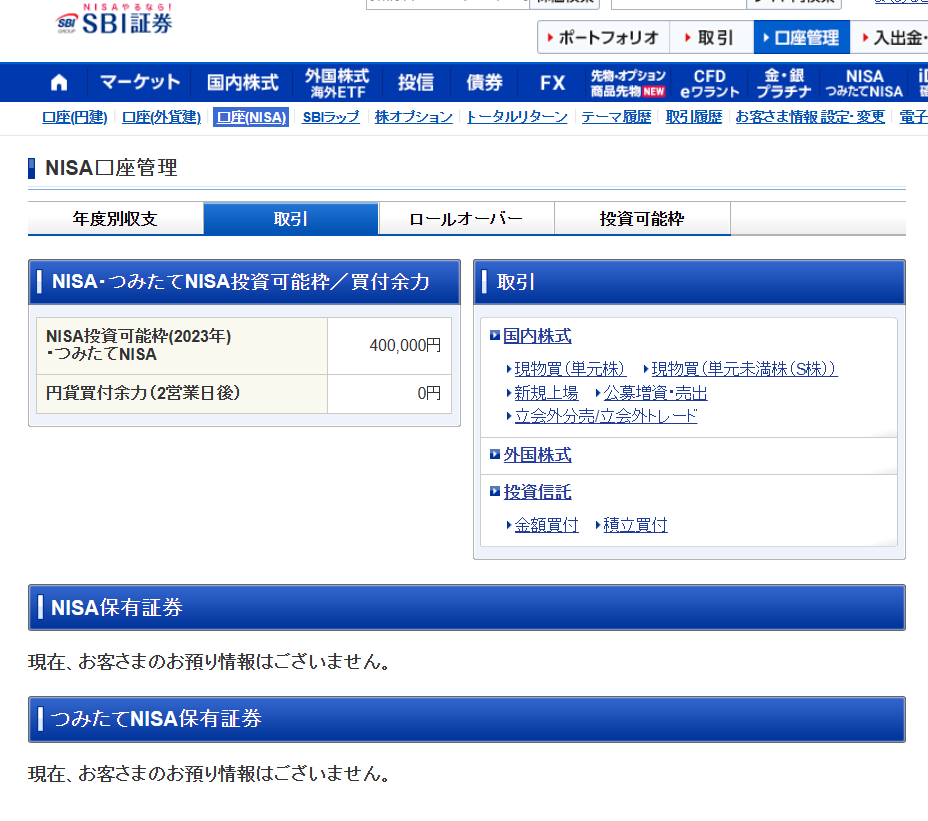This screenshot has height=821, width=928.
Task: Open テーマ履歴 link
Action: click(x=616, y=117)
